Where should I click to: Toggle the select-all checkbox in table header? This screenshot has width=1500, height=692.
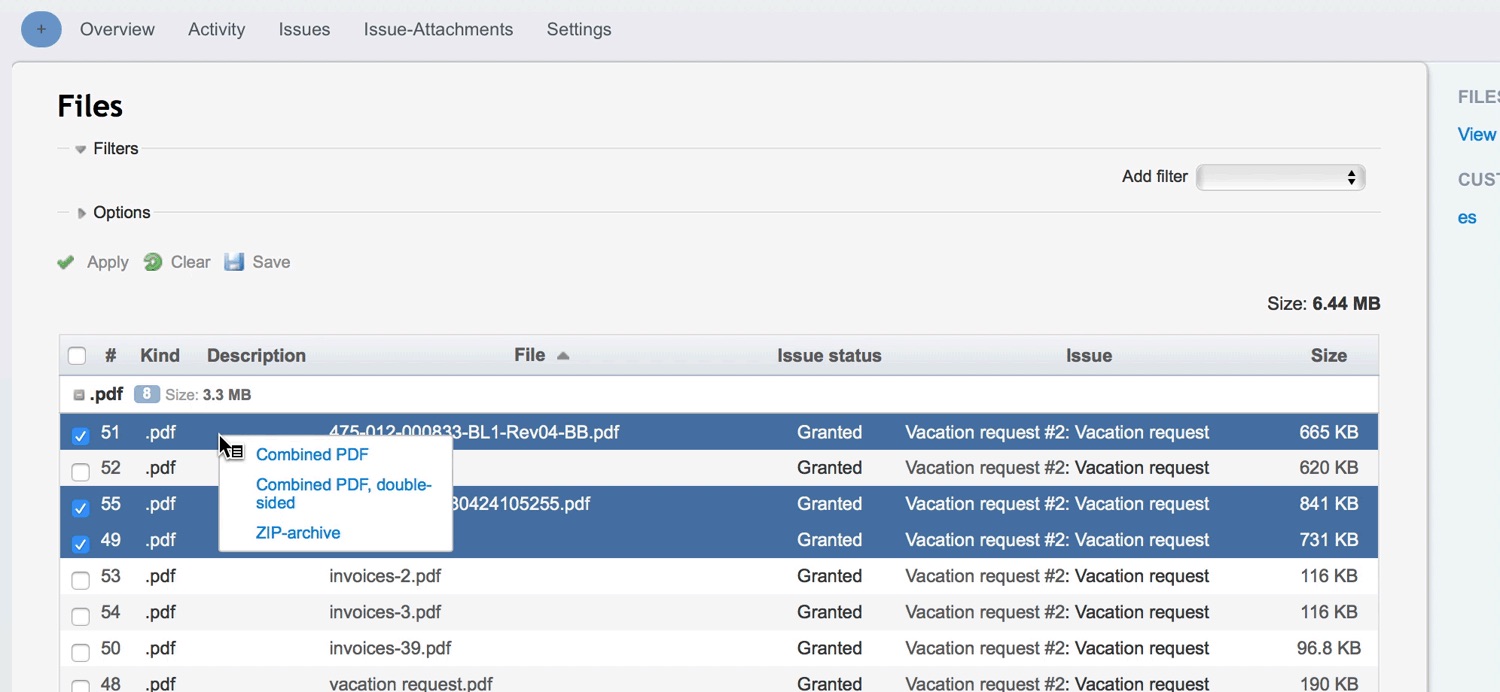77,356
